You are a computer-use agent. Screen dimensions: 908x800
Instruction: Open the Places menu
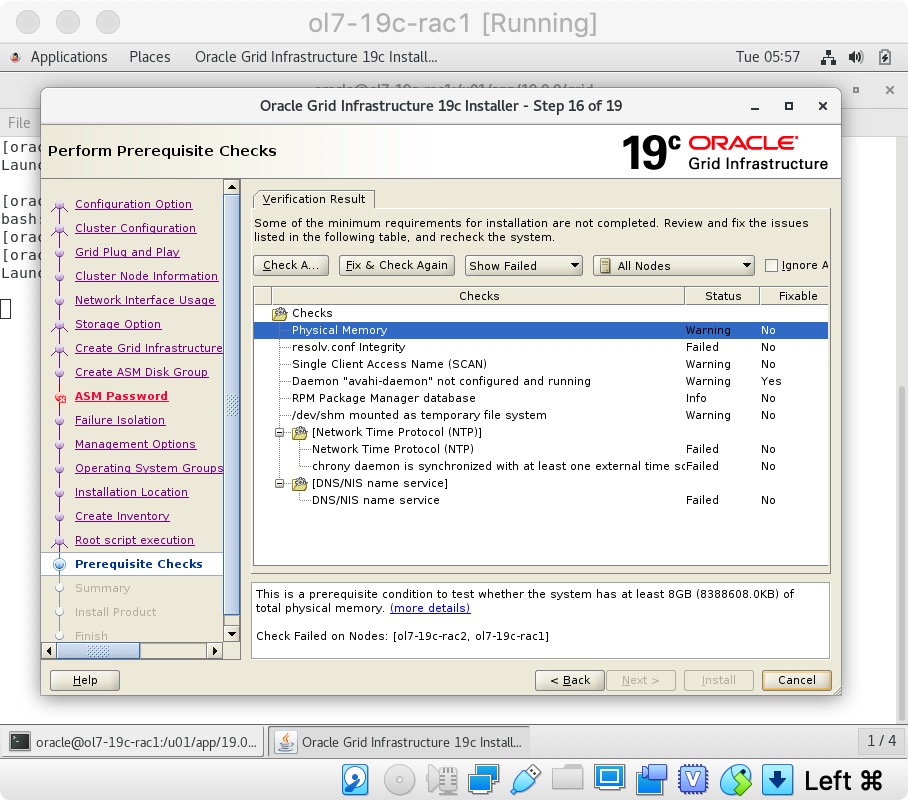[149, 57]
